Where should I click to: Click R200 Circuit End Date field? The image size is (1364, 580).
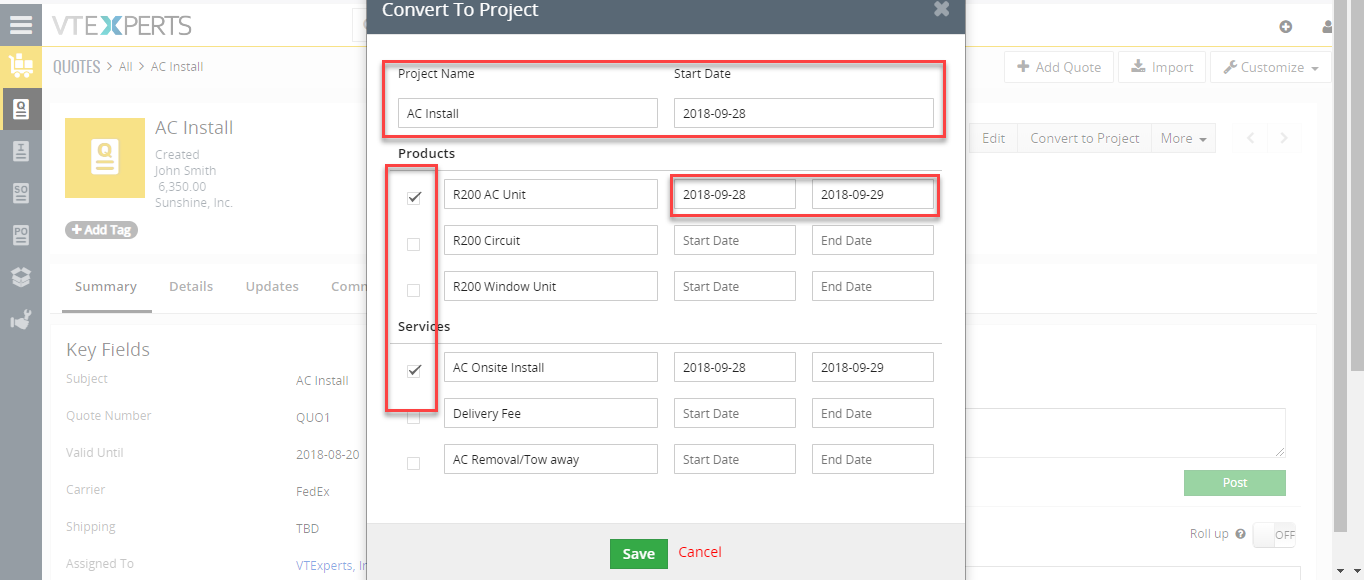[873, 240]
